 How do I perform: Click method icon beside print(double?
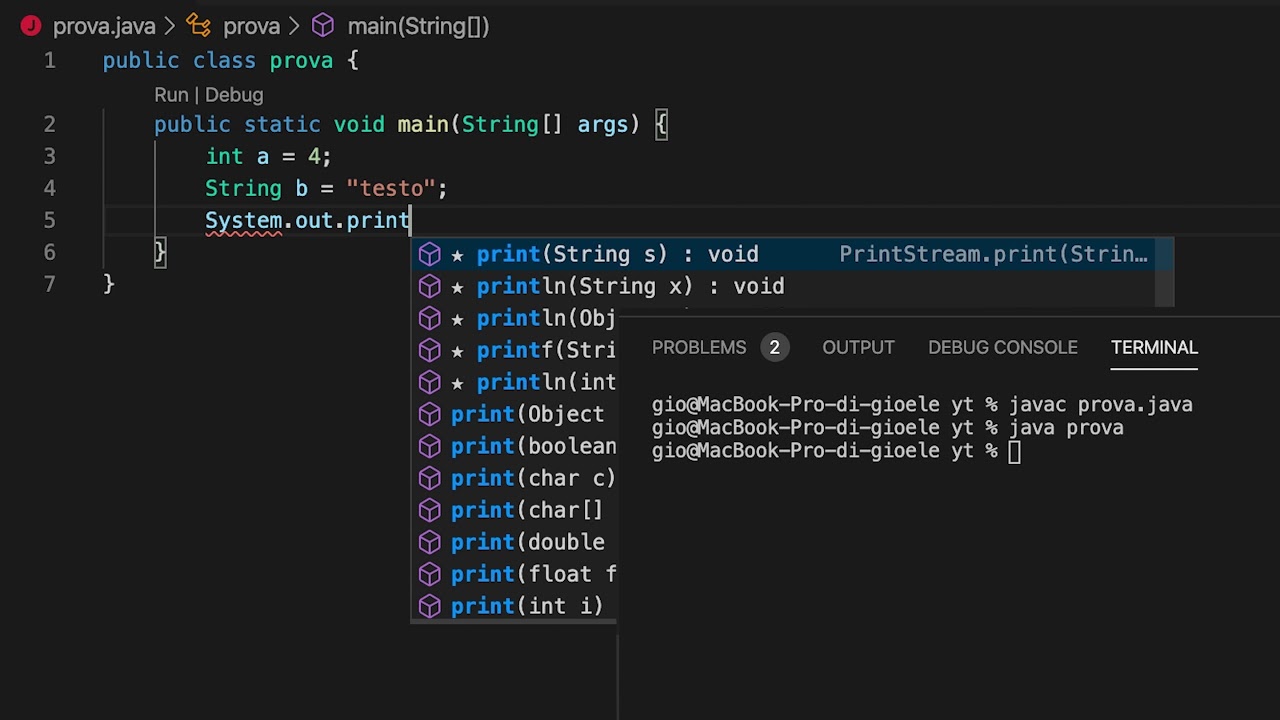click(x=430, y=542)
